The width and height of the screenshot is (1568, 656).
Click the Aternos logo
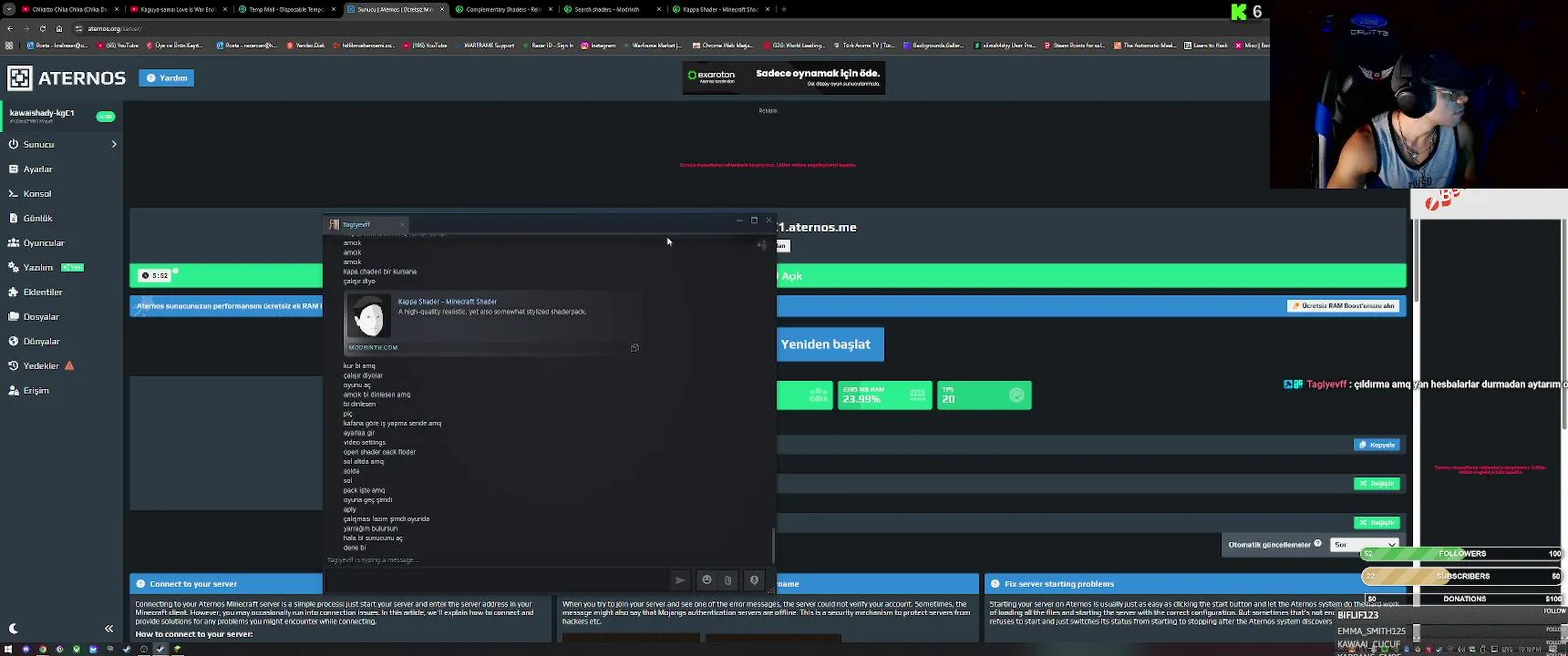[x=67, y=77]
